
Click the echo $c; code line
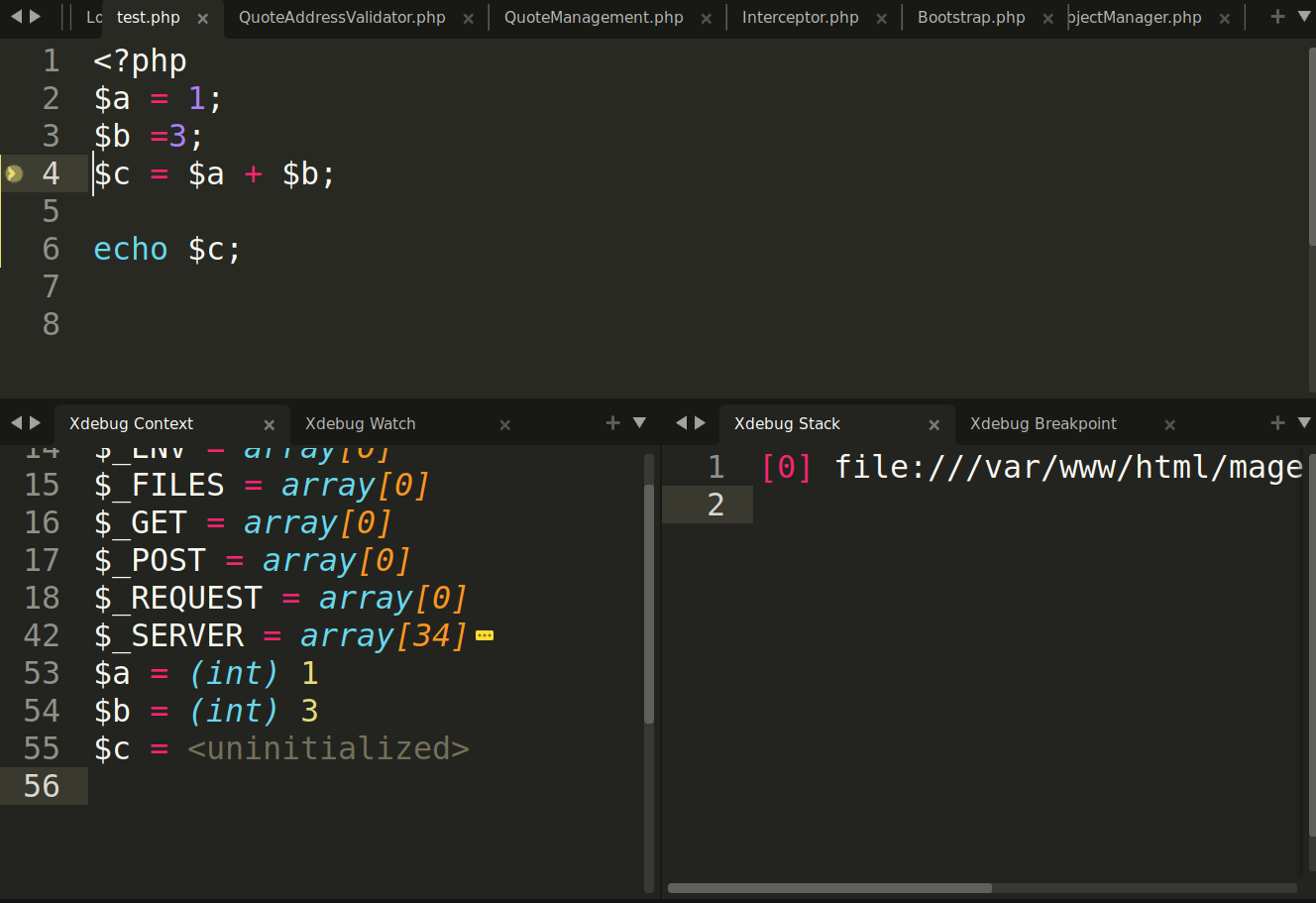(167, 249)
